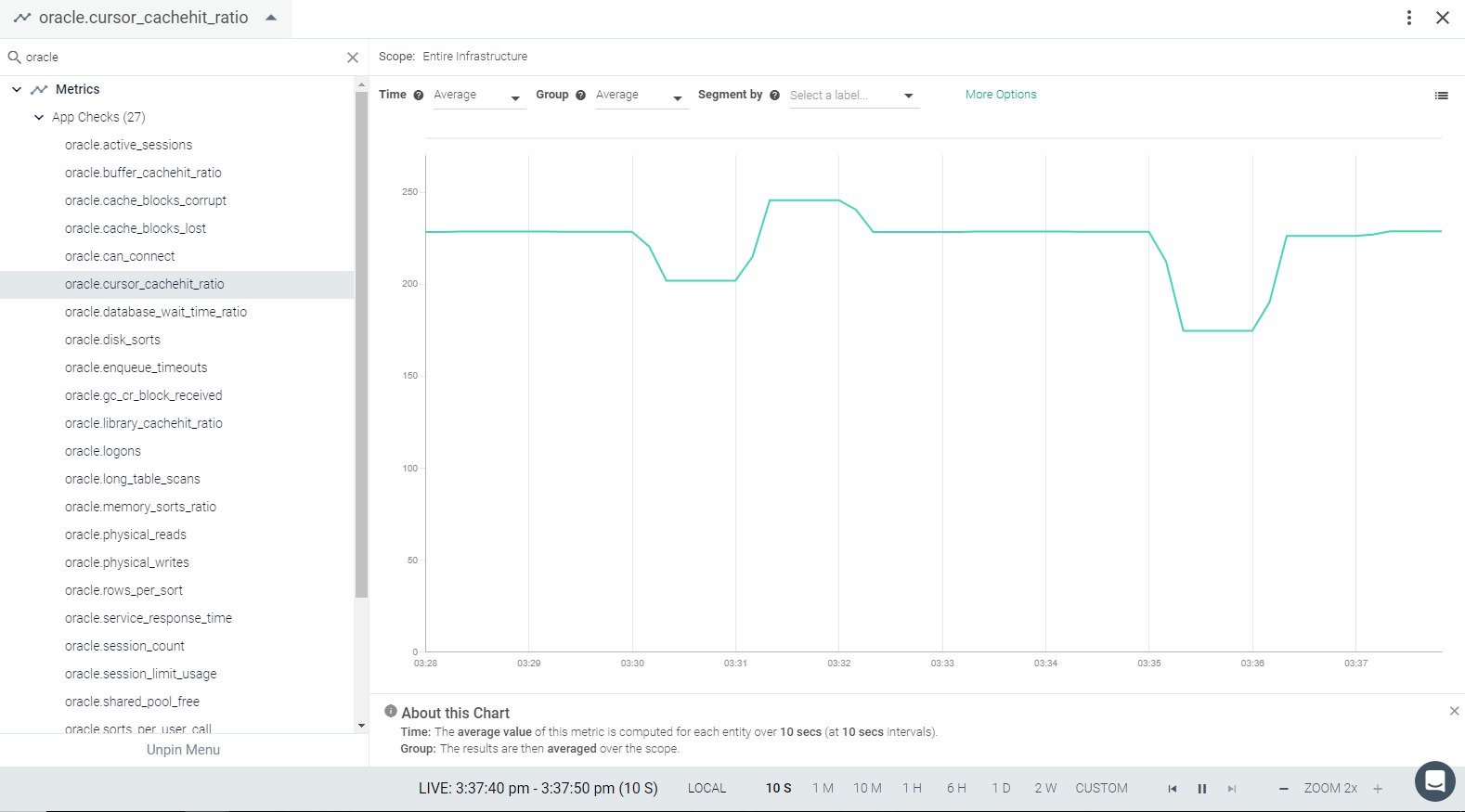Screen dimensions: 1465x812
Task: Collapse the metric title dropdown arrow
Action: (271, 18)
